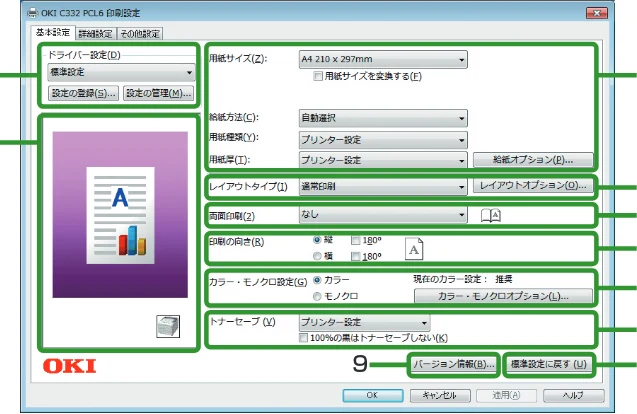Click the small printer image in preview
Image resolution: width=637 pixels, height=414 pixels.
pyautogui.click(x=168, y=326)
